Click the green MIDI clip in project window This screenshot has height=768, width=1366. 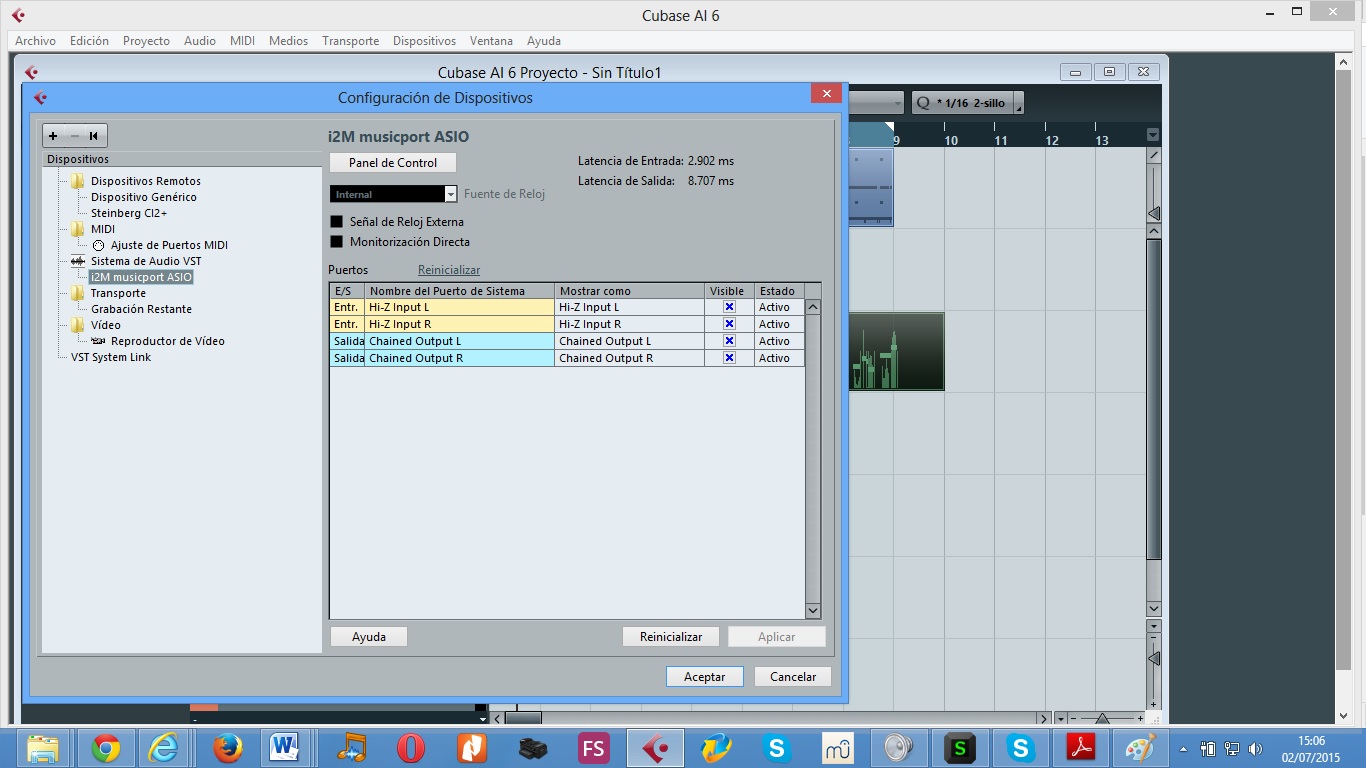point(897,352)
